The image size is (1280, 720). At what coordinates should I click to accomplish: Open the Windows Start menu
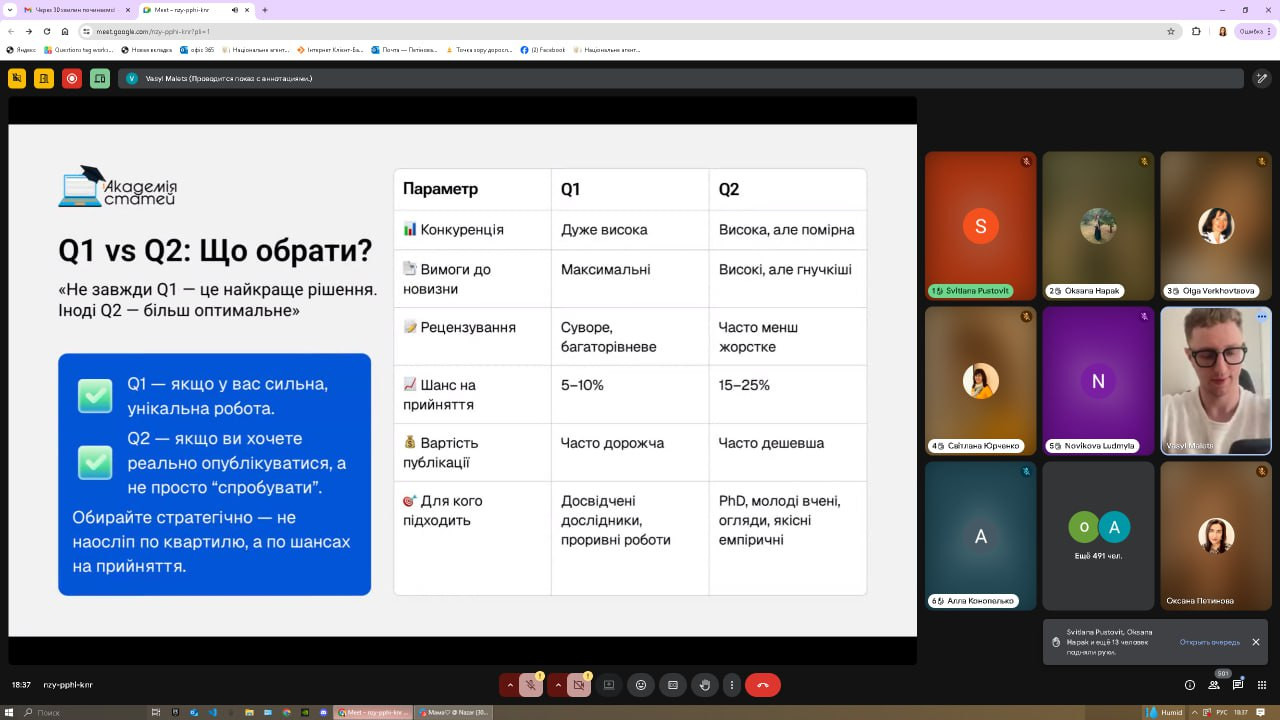pyautogui.click(x=10, y=712)
